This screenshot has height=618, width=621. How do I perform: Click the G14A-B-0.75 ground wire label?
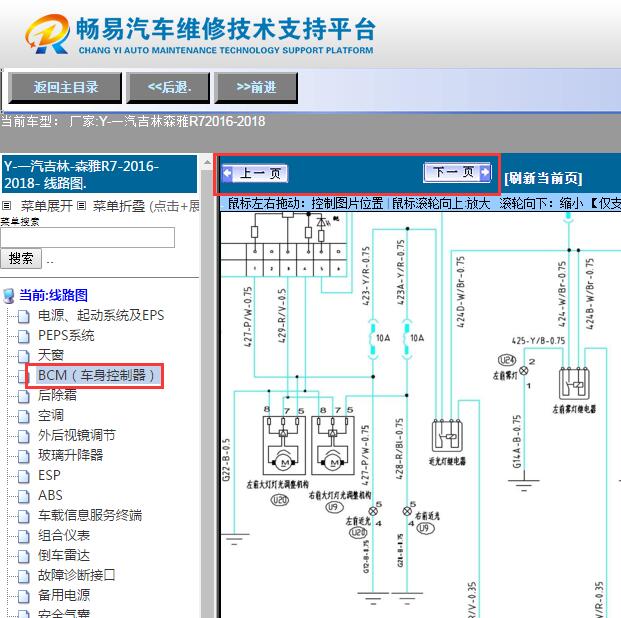(517, 442)
